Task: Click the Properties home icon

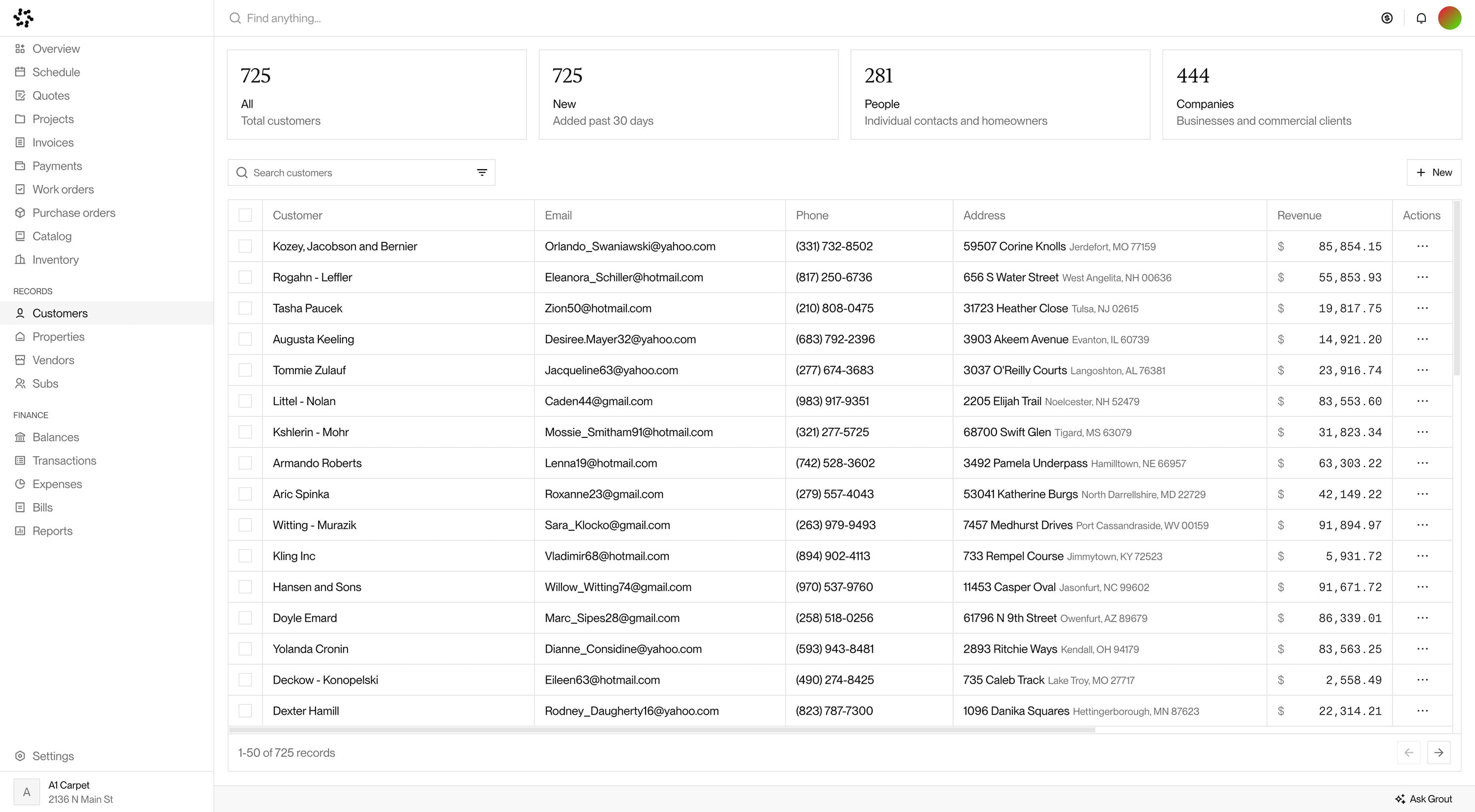Action: [x=20, y=337]
